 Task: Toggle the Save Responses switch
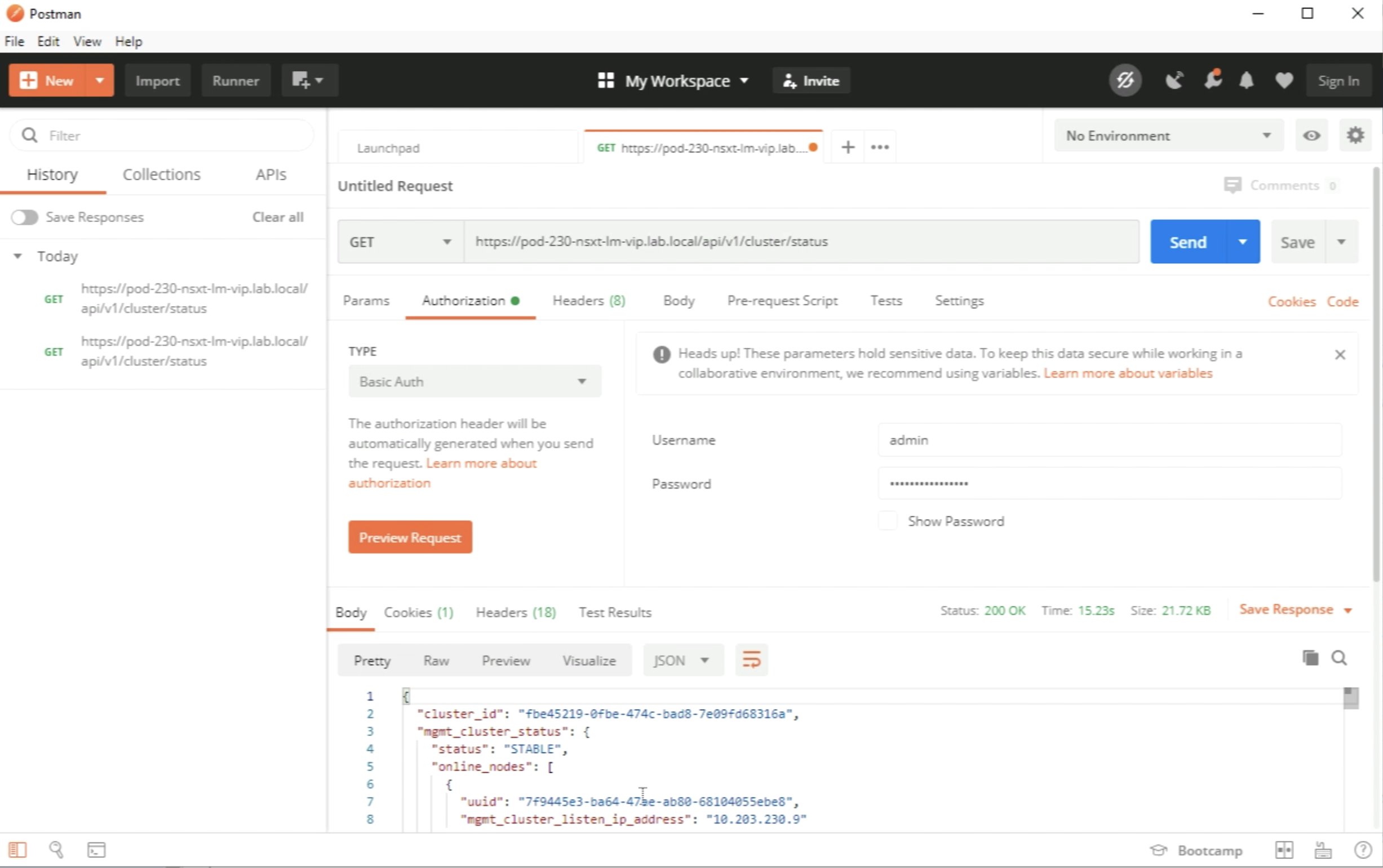25,217
